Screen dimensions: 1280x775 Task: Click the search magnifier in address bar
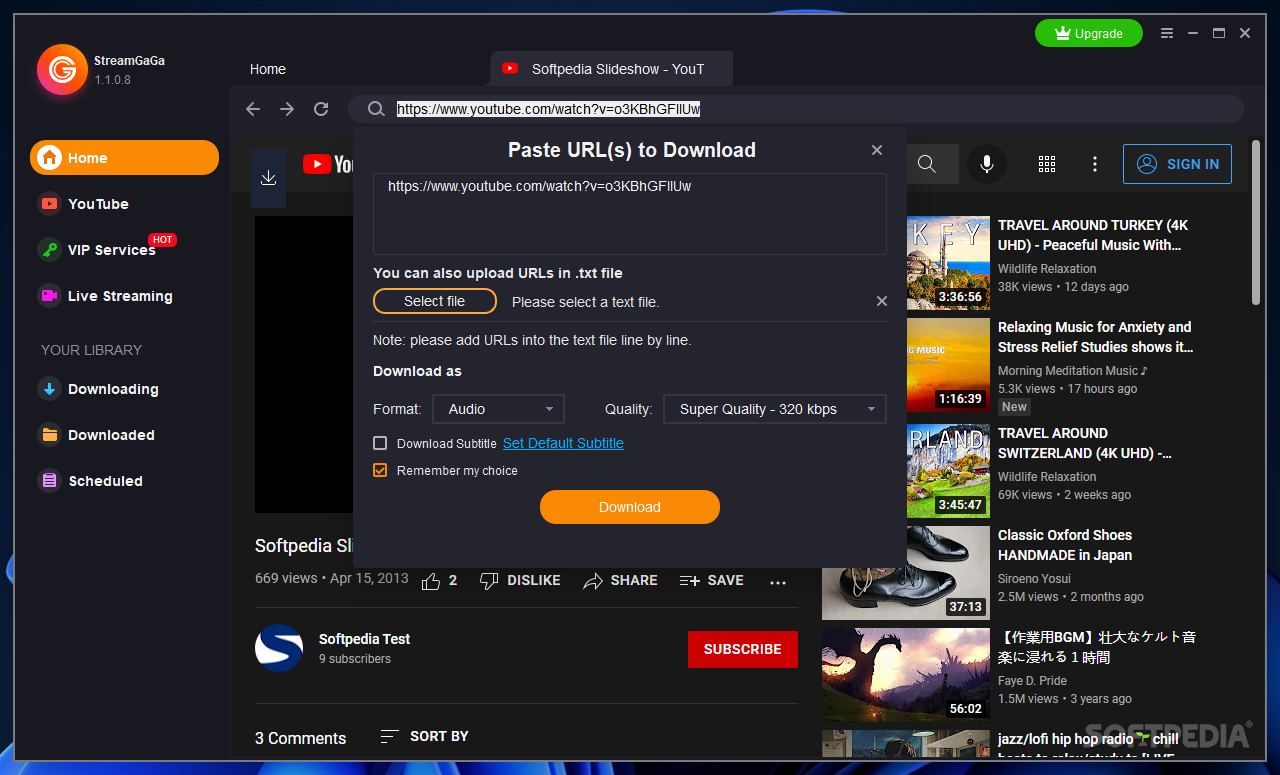pos(376,109)
